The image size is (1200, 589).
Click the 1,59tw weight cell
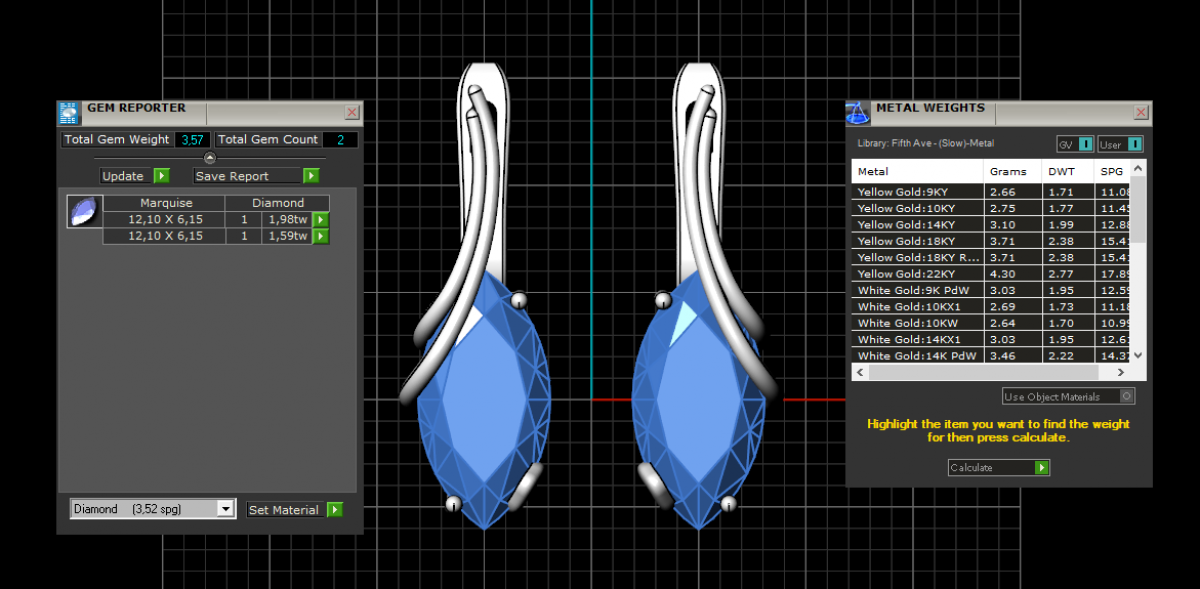pyautogui.click(x=287, y=236)
